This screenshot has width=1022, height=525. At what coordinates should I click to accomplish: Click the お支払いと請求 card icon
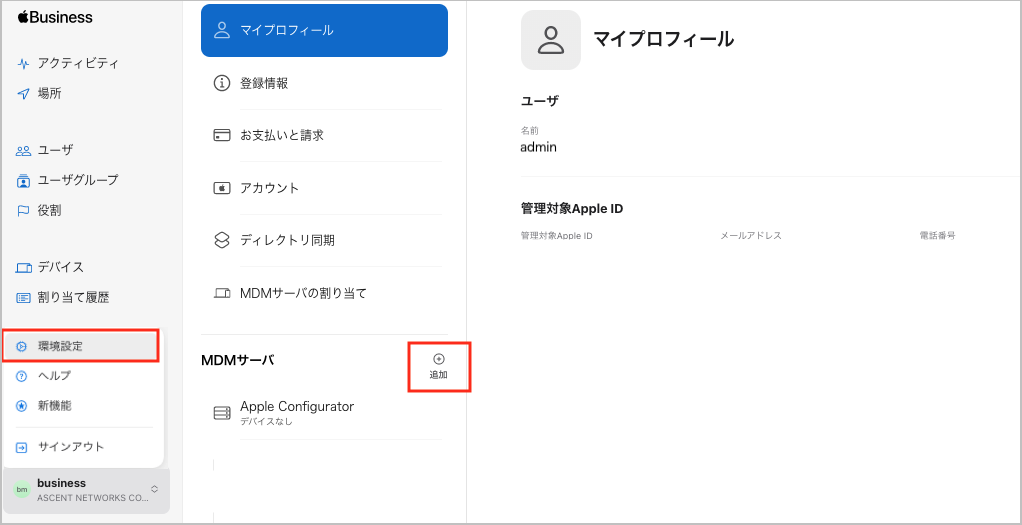point(222,135)
